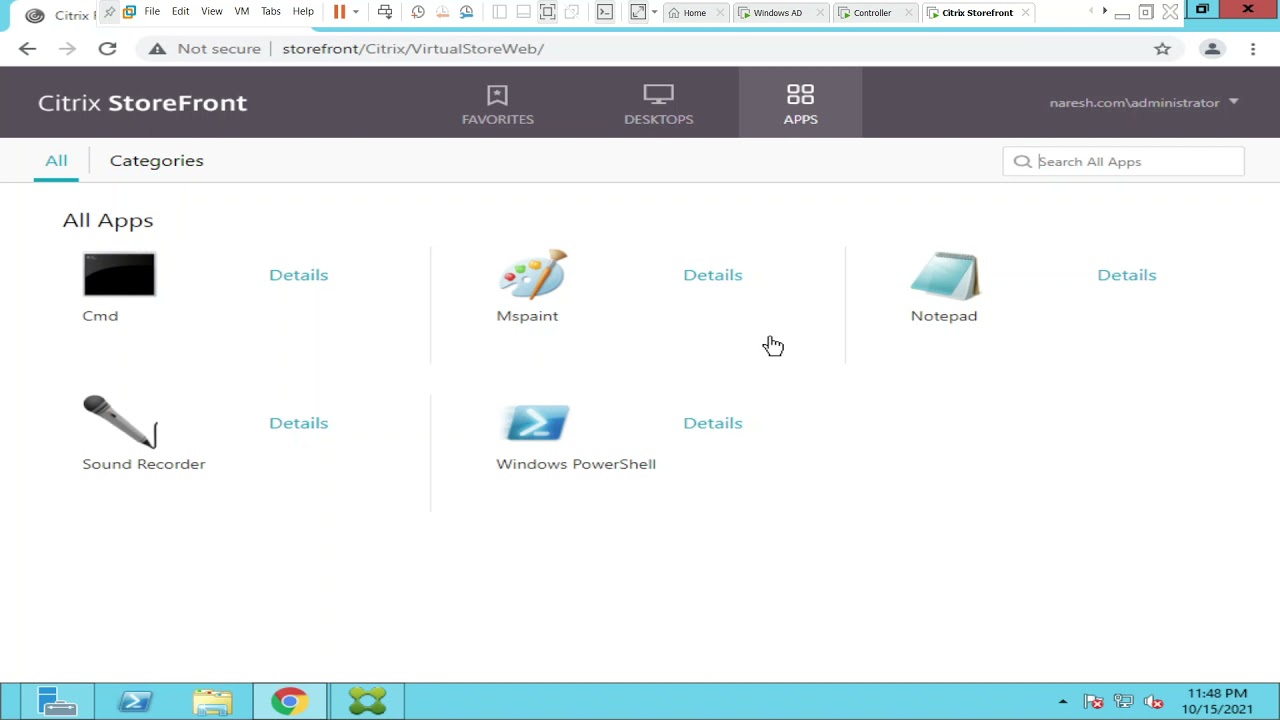Open the browser three-dot menu
1280x720 pixels.
click(1253, 48)
